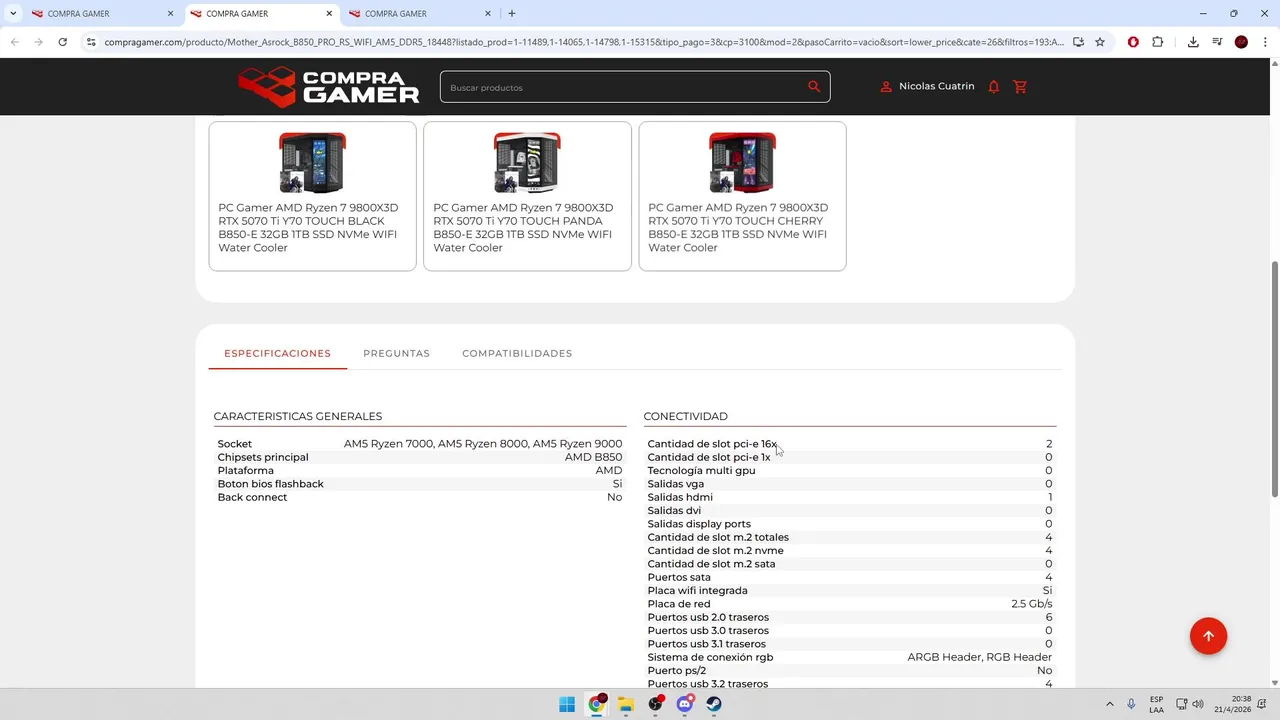This screenshot has width=1280, height=720.
Task: Open browser downloads icon
Action: tap(1193, 42)
